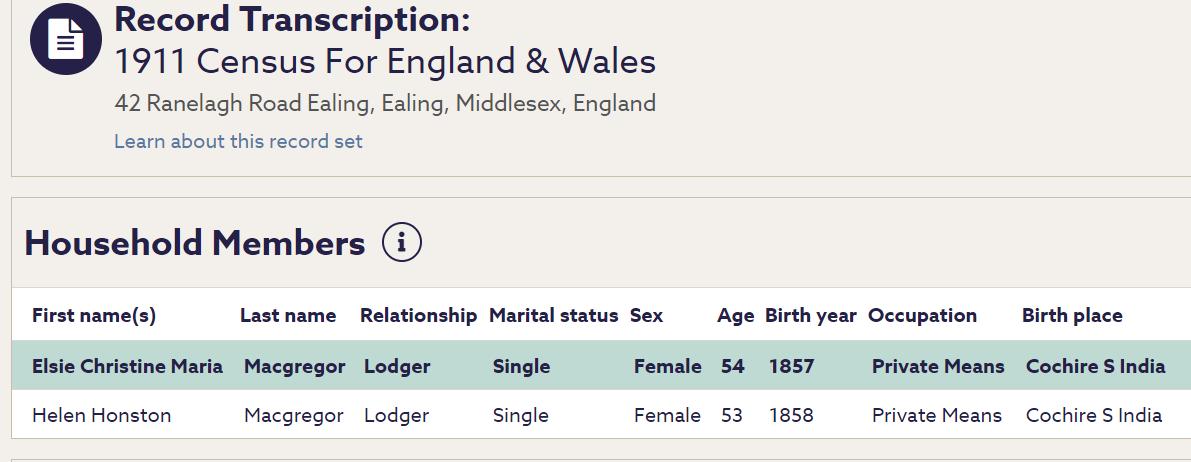The height and width of the screenshot is (462, 1191).
Task: Click the Birth place column header
Action: [x=1072, y=316]
